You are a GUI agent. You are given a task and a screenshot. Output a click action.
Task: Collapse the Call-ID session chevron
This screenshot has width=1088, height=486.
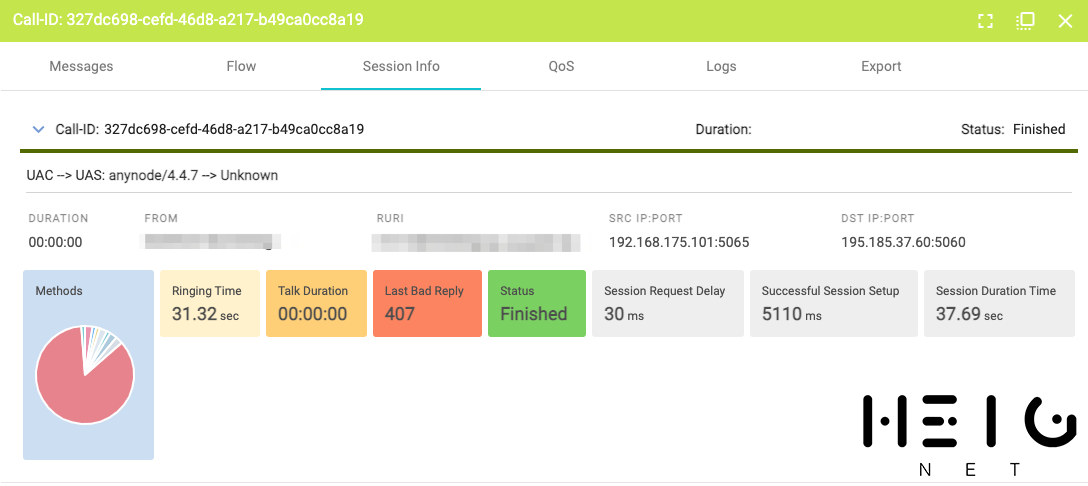[x=39, y=129]
